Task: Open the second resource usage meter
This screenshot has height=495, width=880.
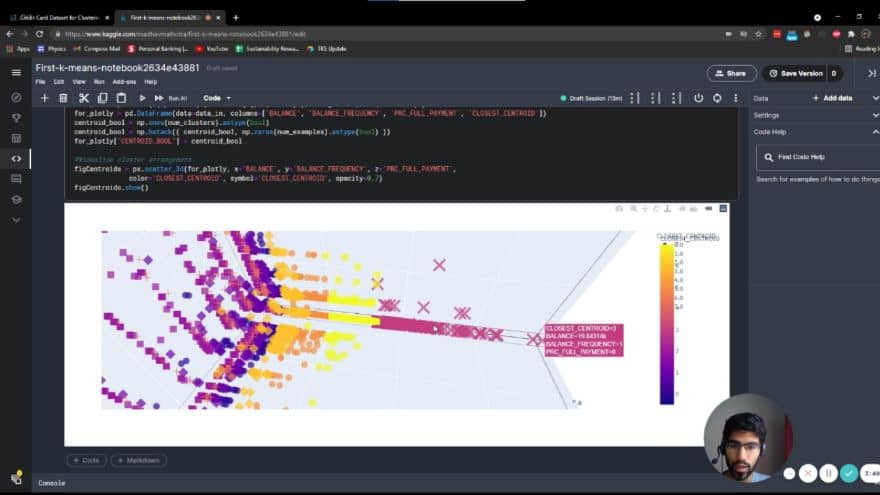Action: 655,98
